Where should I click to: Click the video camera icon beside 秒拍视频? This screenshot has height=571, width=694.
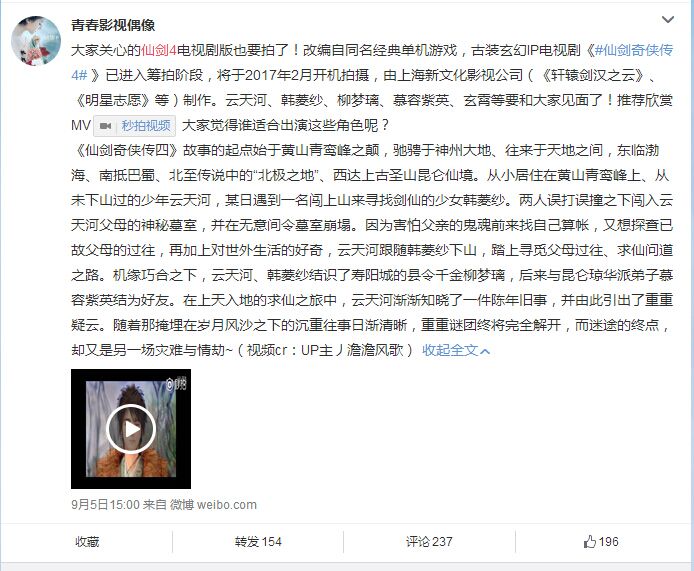(x=105, y=126)
